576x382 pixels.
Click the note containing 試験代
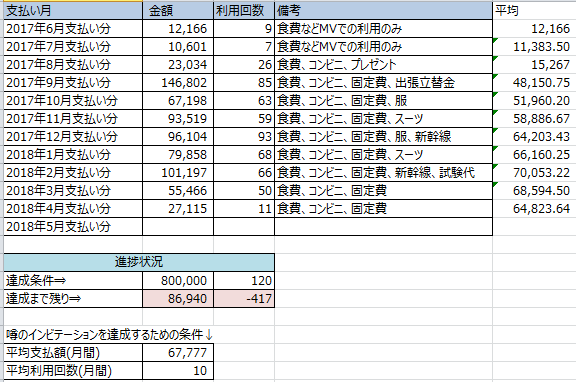click(x=384, y=173)
